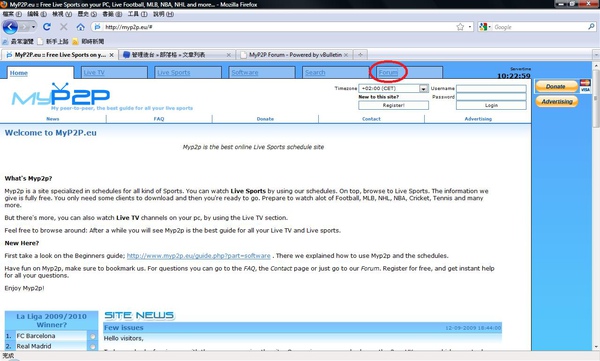Viewport: 600px width, 361px height.
Task: Open the Advertising sub-navigation link
Action: [x=478, y=119]
